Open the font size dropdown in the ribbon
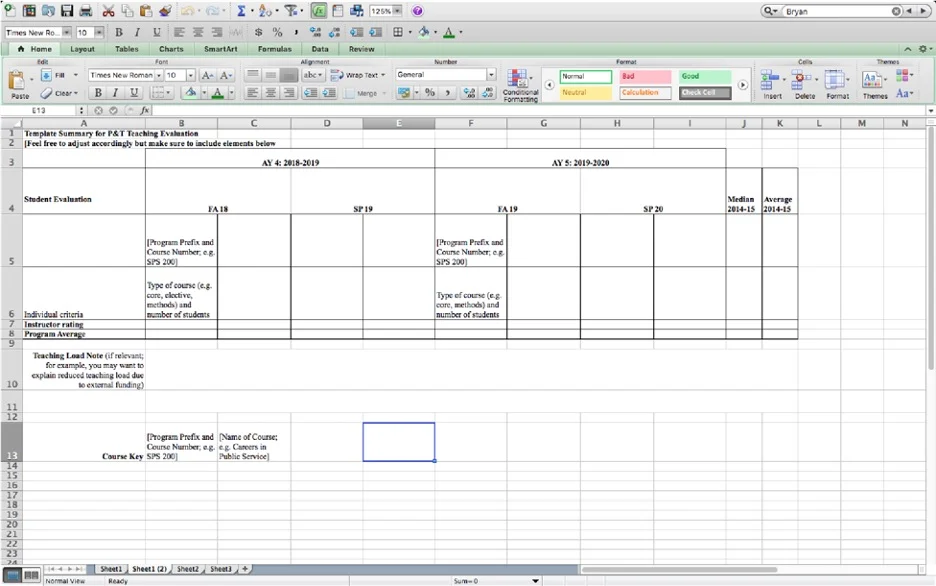The height and width of the screenshot is (586, 936). [190, 75]
